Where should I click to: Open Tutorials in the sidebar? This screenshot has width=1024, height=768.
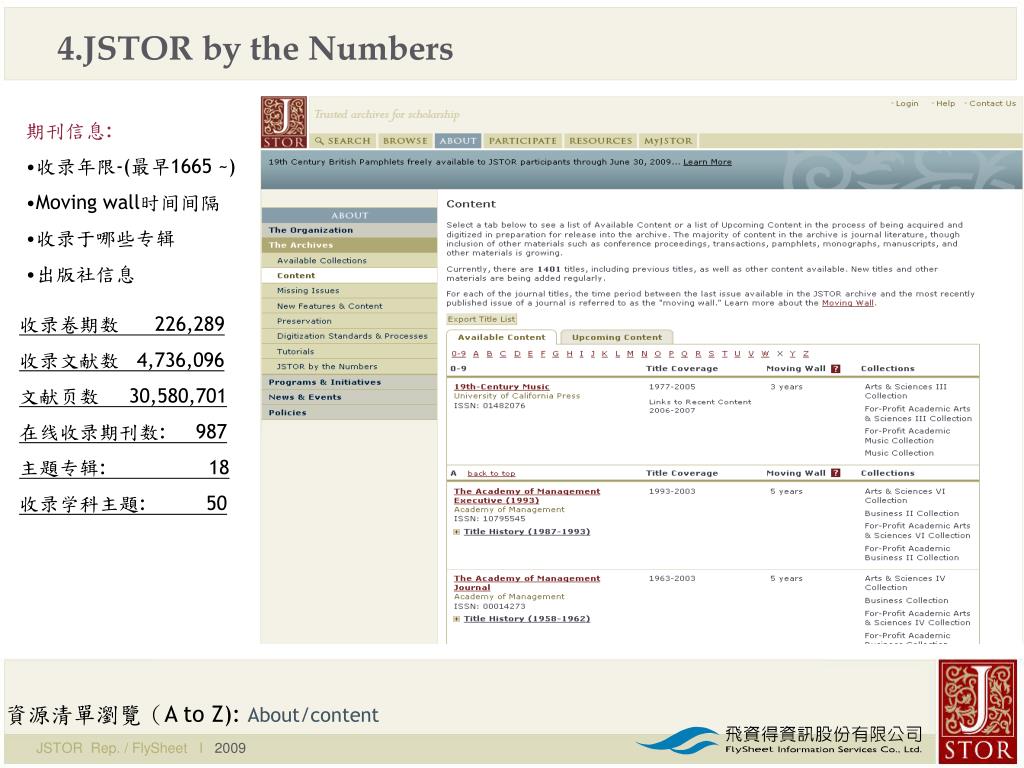(x=349, y=351)
